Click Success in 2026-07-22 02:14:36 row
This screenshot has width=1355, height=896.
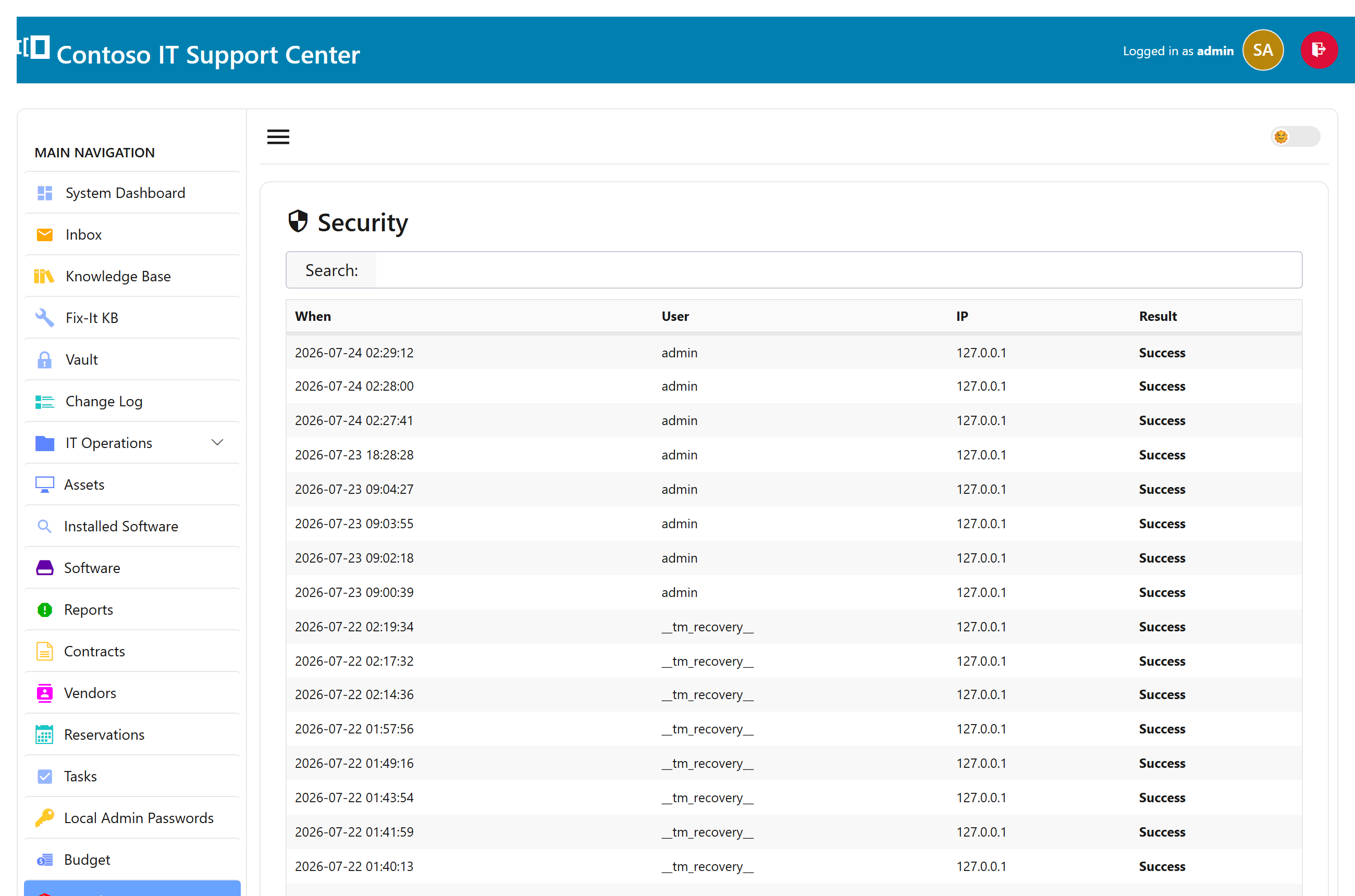click(x=1162, y=695)
